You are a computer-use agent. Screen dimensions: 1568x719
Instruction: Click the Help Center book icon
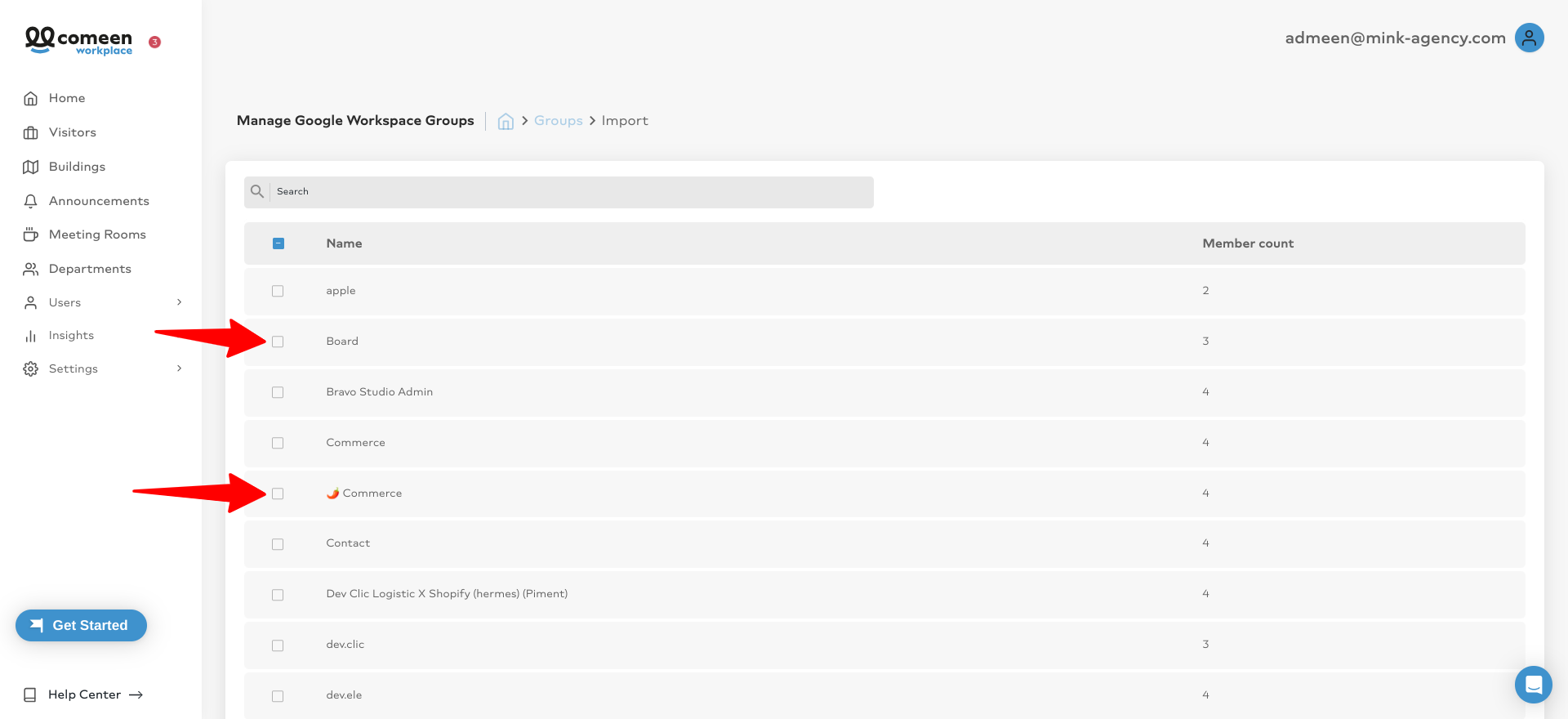pyautogui.click(x=30, y=694)
